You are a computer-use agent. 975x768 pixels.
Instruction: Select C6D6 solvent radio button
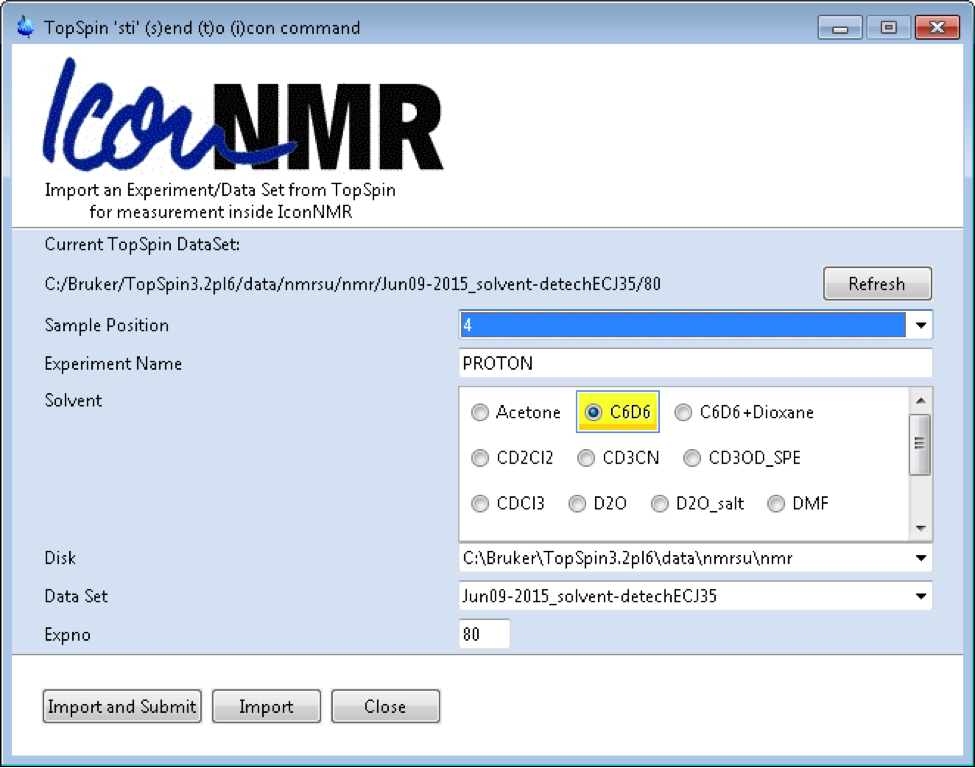click(x=593, y=412)
